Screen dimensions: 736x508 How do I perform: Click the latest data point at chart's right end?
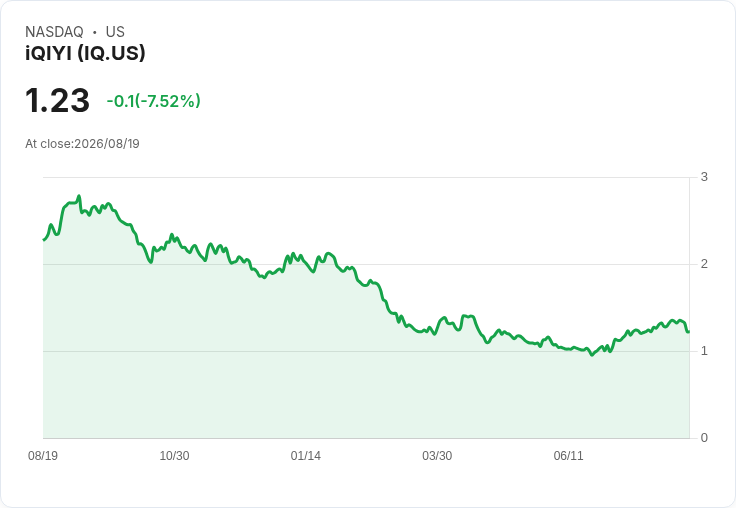coord(688,332)
